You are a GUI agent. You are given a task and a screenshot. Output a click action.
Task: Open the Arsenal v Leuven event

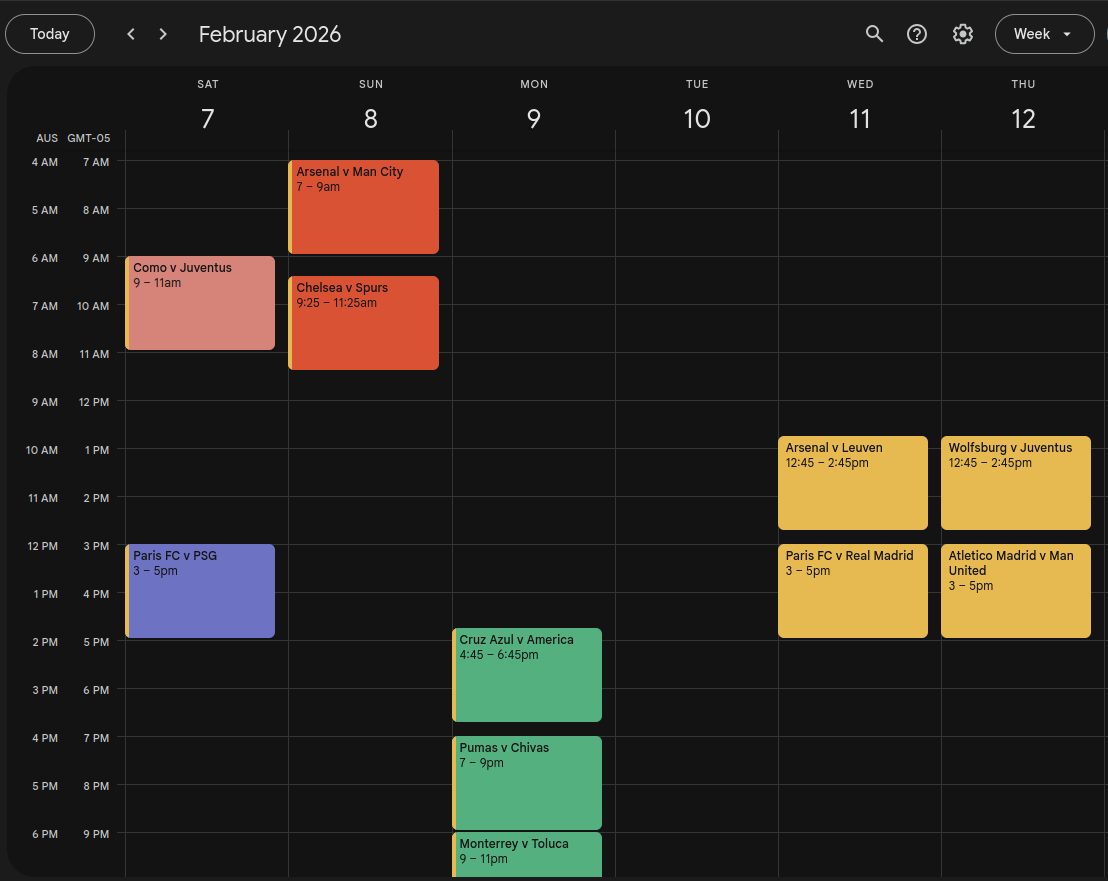pyautogui.click(x=852, y=481)
